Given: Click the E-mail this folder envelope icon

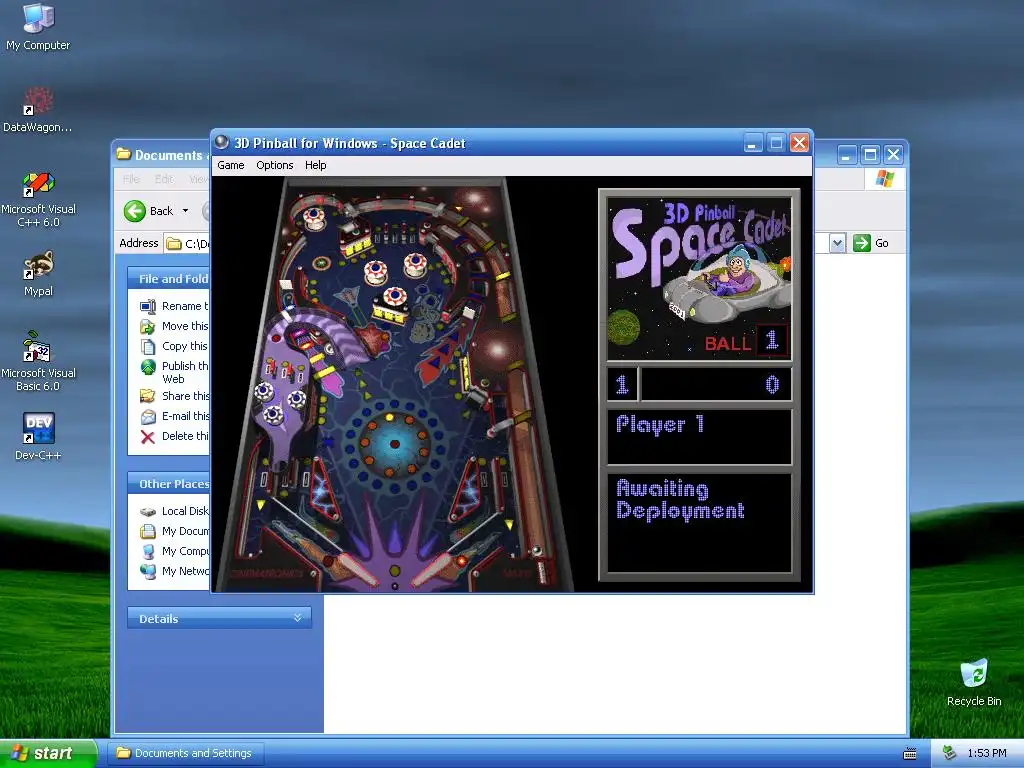Looking at the screenshot, I should pos(148,417).
